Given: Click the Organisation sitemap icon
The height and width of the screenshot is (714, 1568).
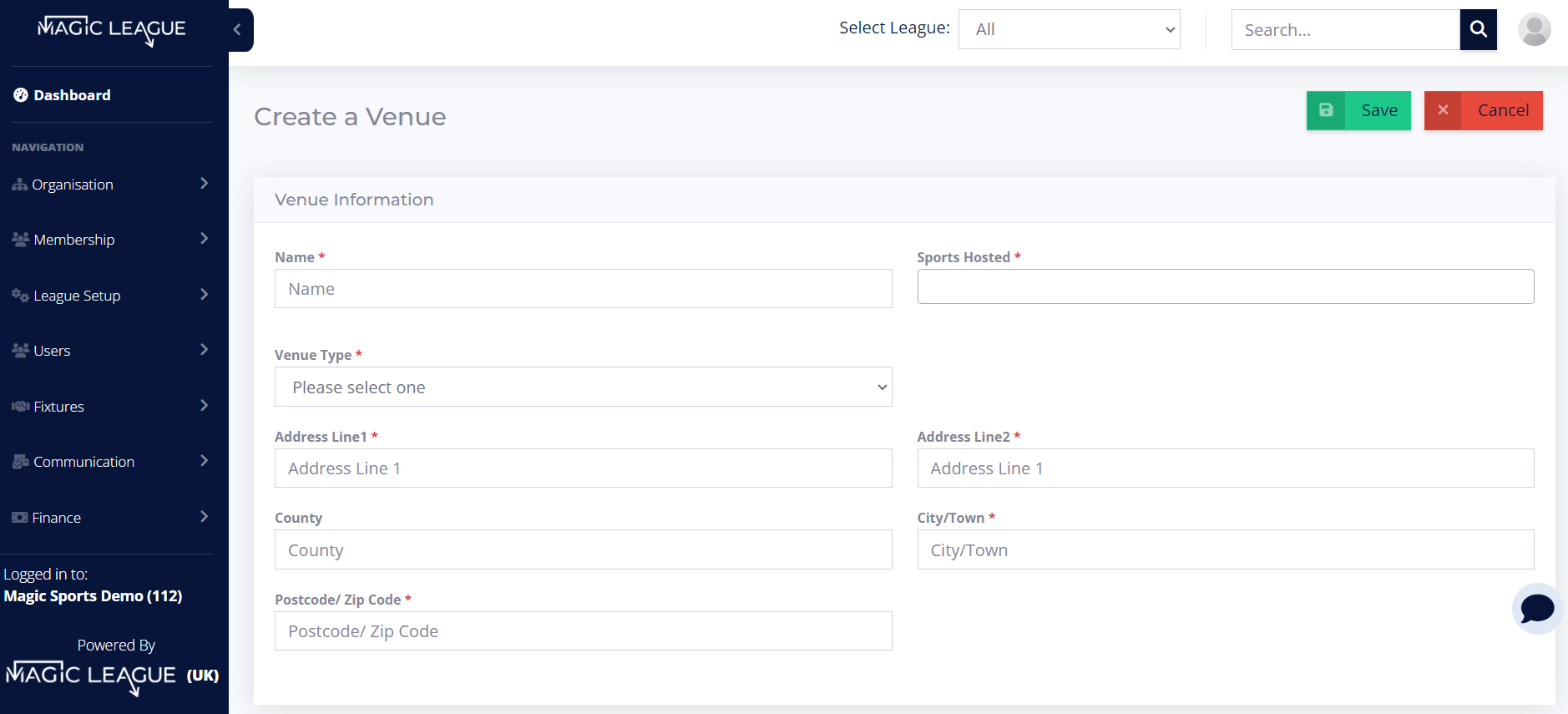Looking at the screenshot, I should coord(20,185).
